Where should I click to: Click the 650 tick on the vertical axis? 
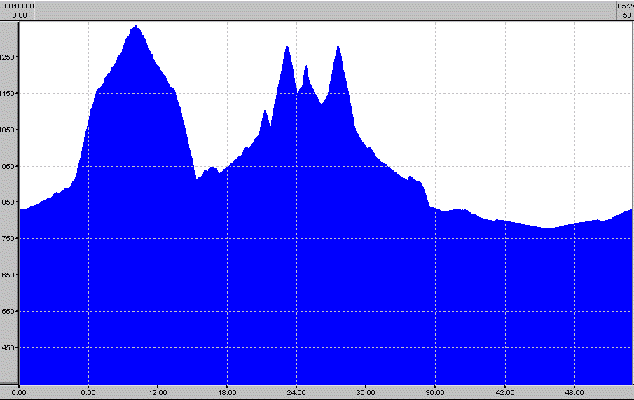[x=9, y=311]
